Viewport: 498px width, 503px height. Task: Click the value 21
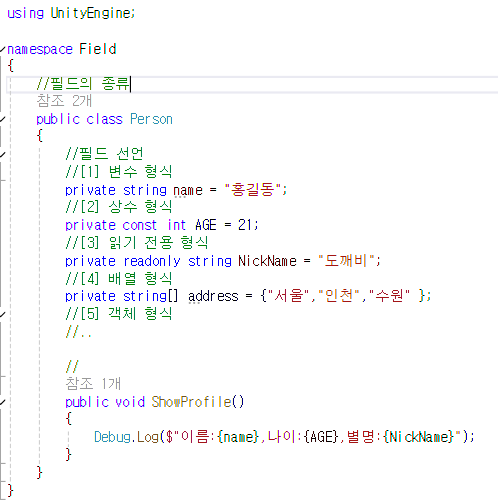point(245,225)
